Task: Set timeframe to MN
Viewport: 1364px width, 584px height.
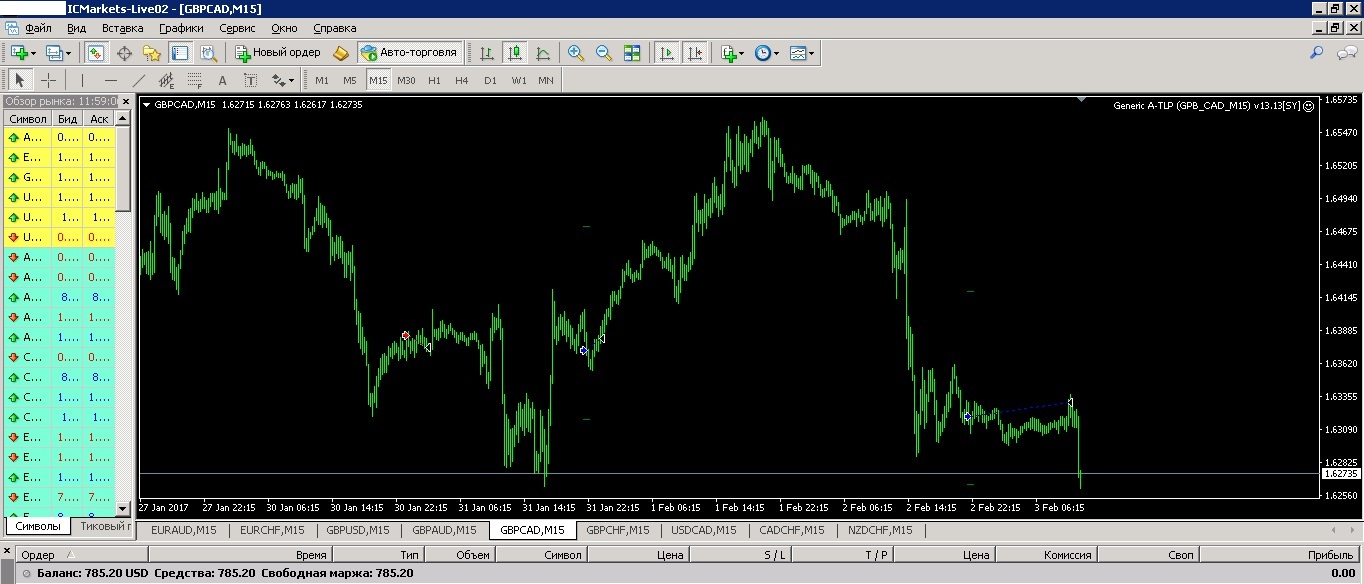Action: (x=546, y=80)
